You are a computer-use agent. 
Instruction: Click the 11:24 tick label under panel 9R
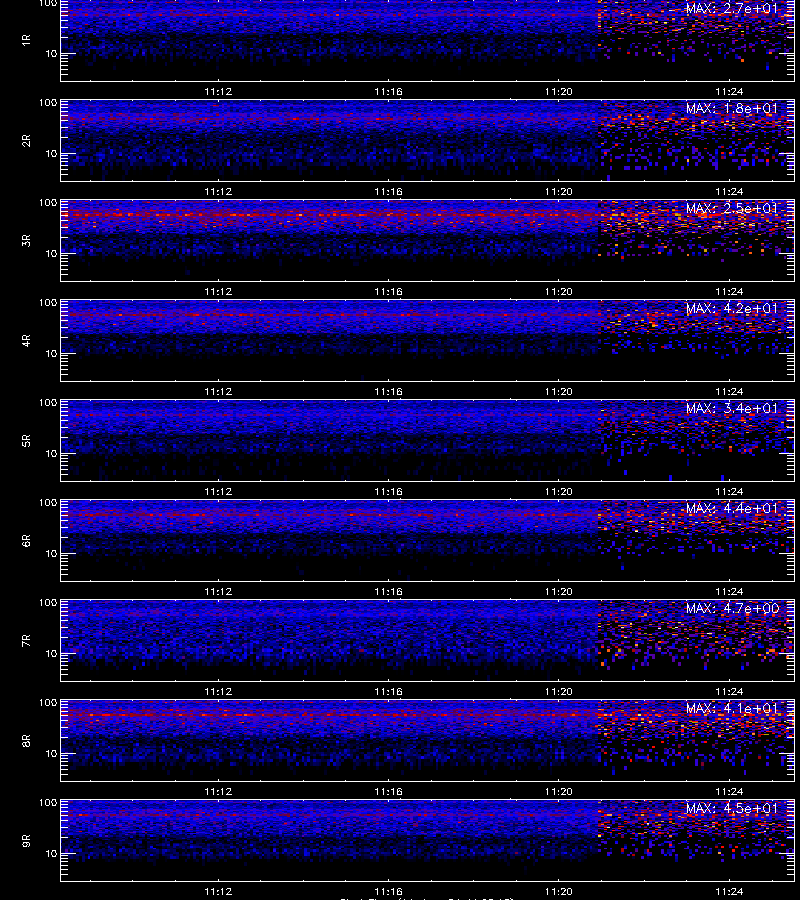click(729, 892)
